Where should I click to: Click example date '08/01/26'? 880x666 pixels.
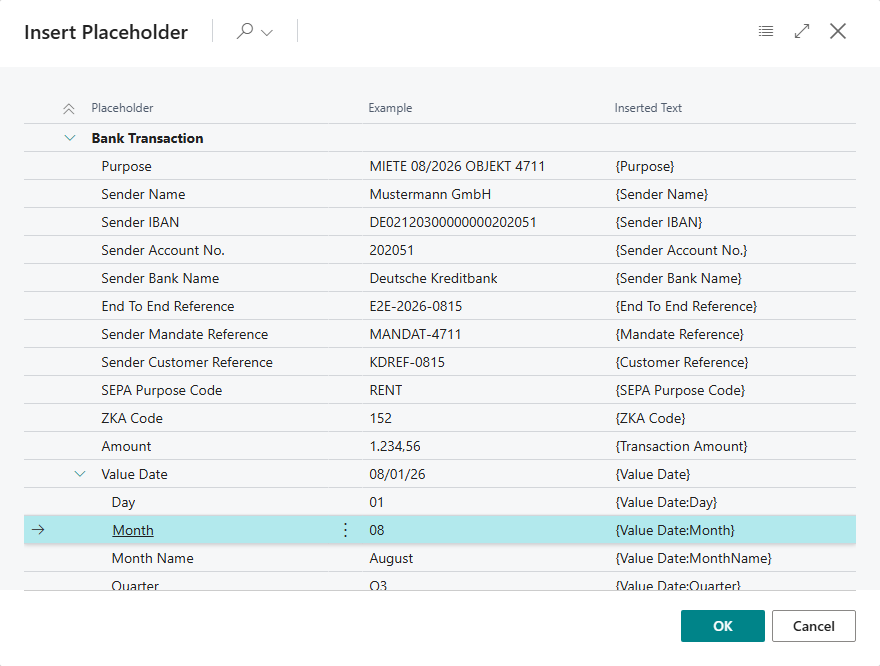click(x=397, y=474)
